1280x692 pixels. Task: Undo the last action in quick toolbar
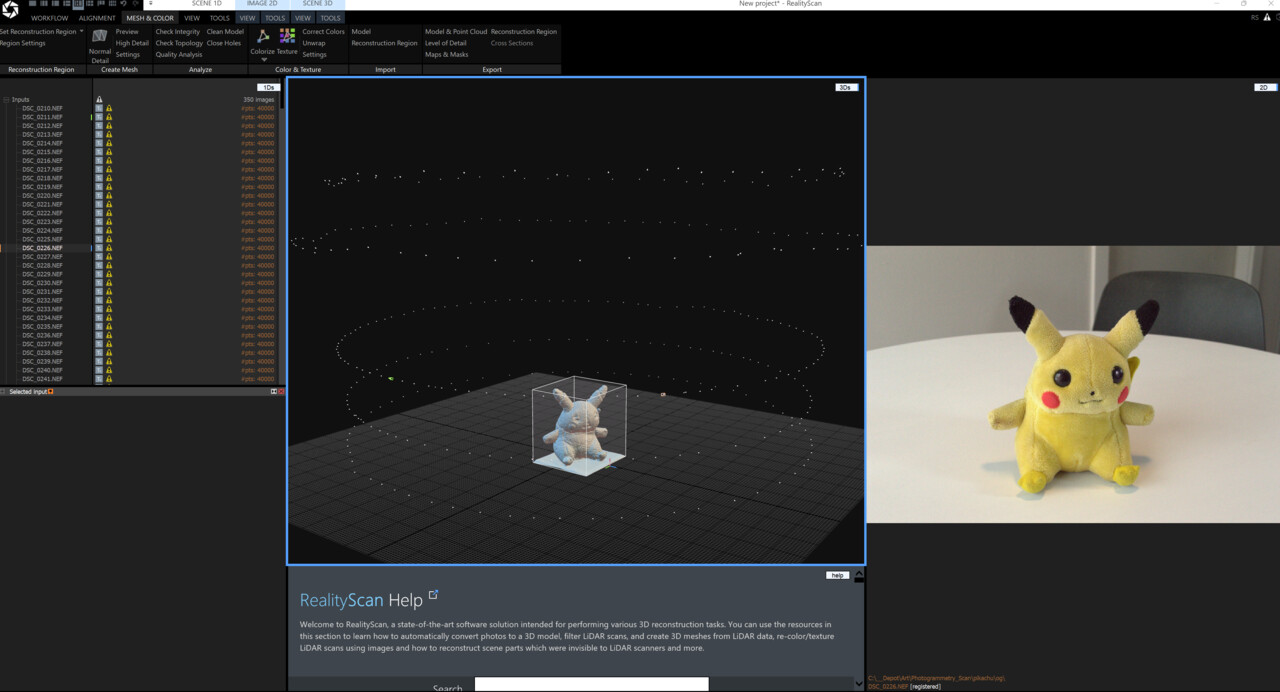[123, 4]
